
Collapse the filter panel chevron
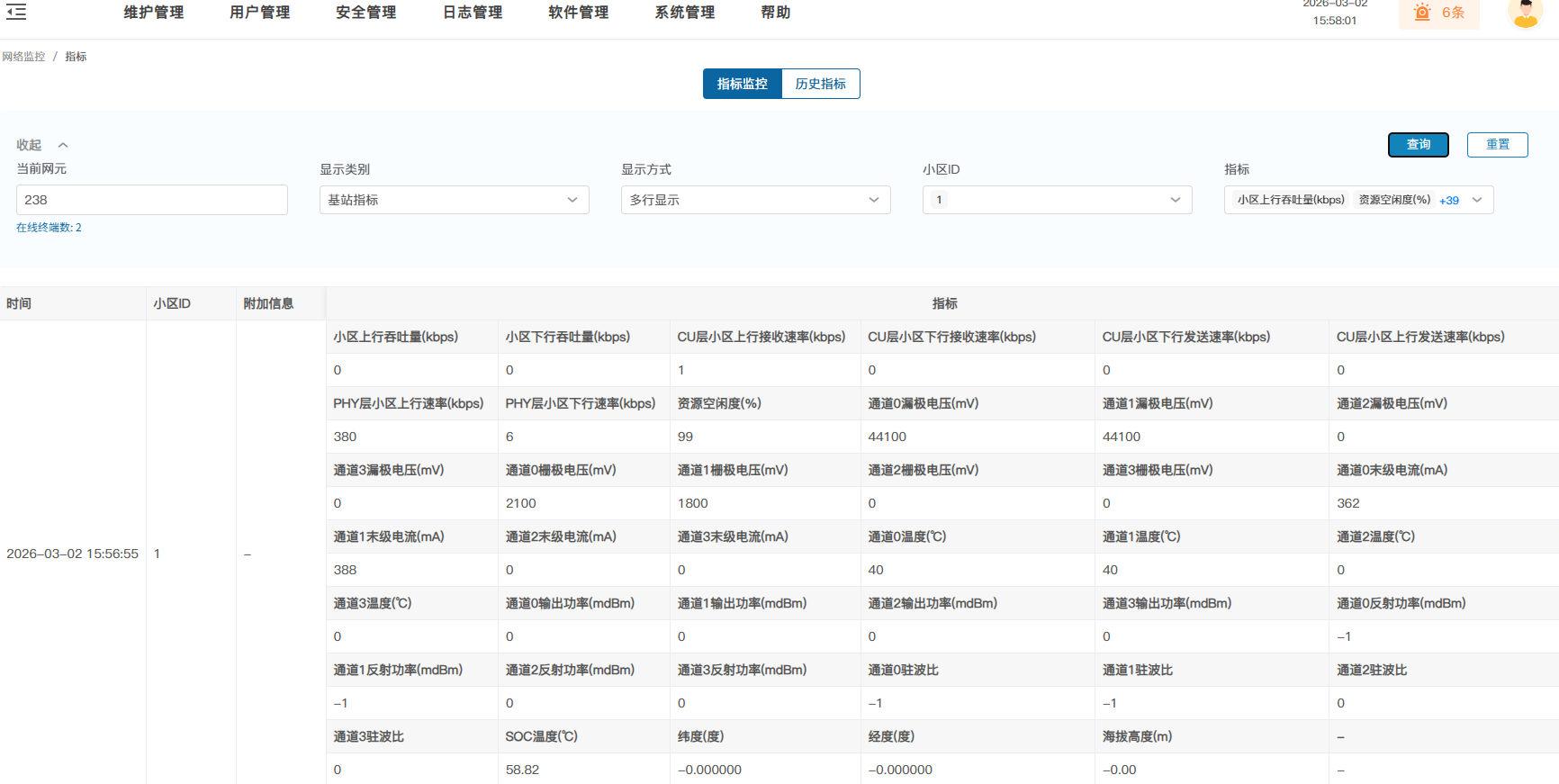[63, 145]
